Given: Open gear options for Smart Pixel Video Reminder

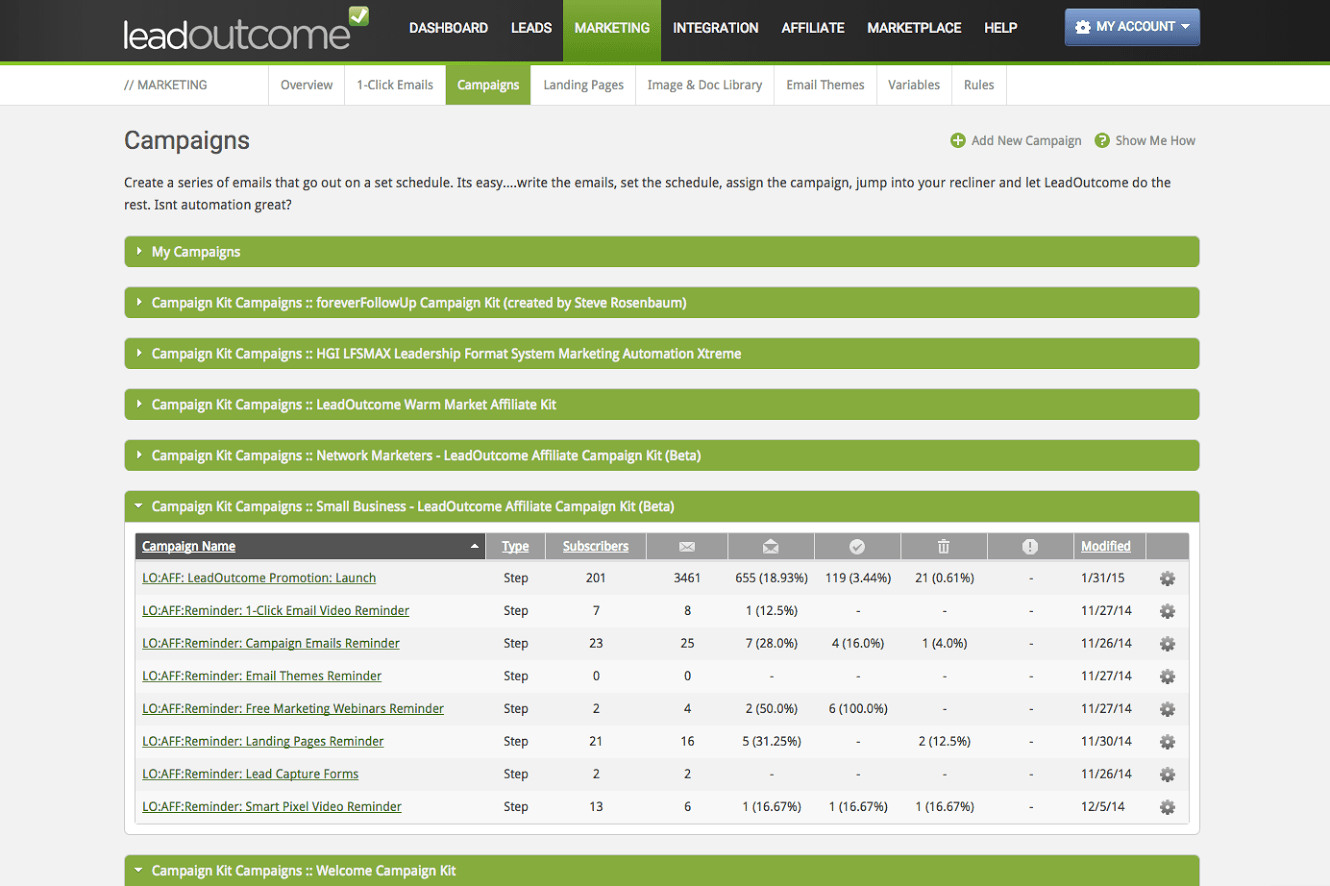Looking at the screenshot, I should click(x=1167, y=807).
